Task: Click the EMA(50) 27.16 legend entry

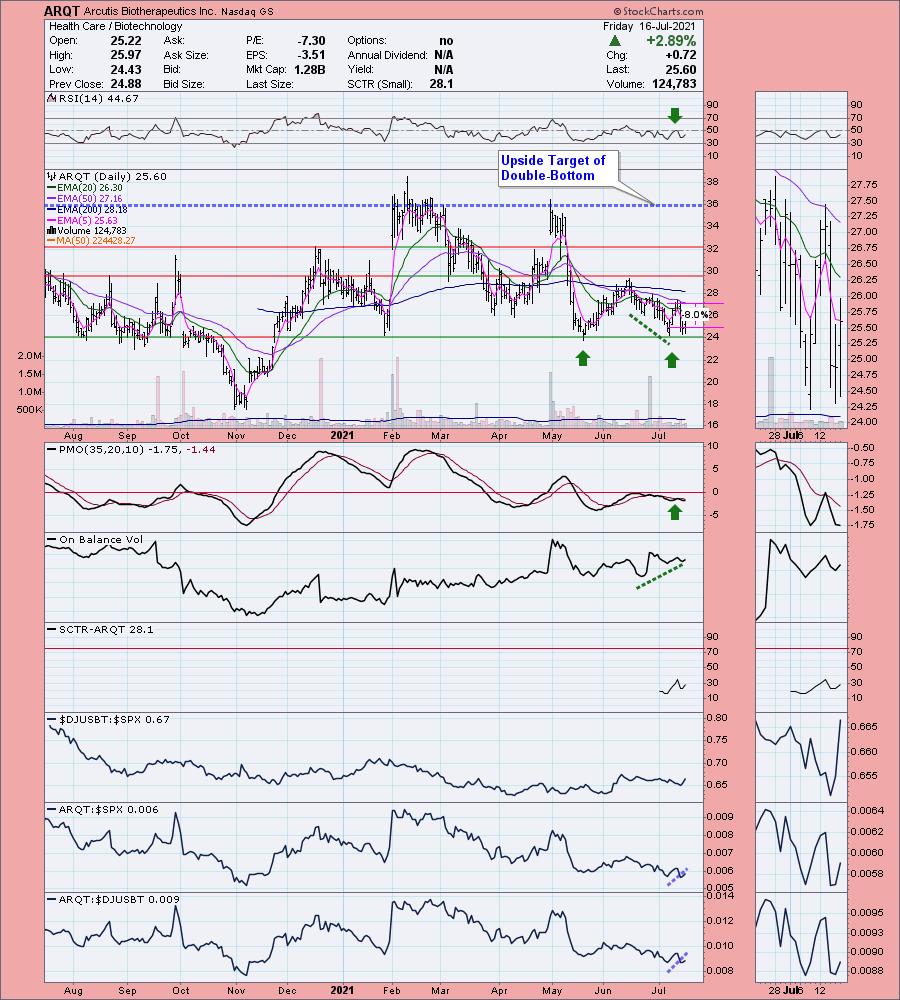Action: [x=85, y=198]
